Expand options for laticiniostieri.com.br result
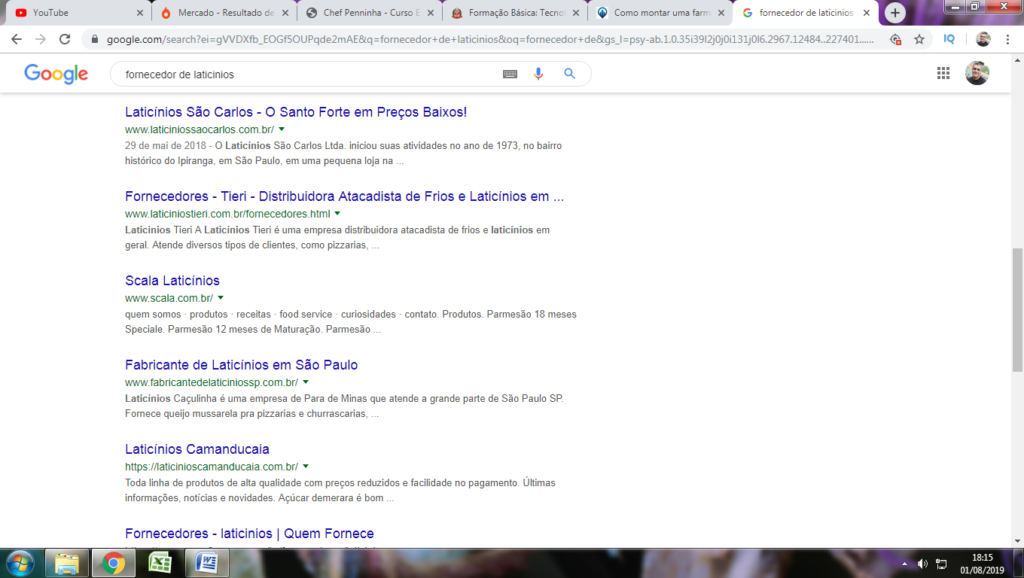The image size is (1024, 578). 338,214
